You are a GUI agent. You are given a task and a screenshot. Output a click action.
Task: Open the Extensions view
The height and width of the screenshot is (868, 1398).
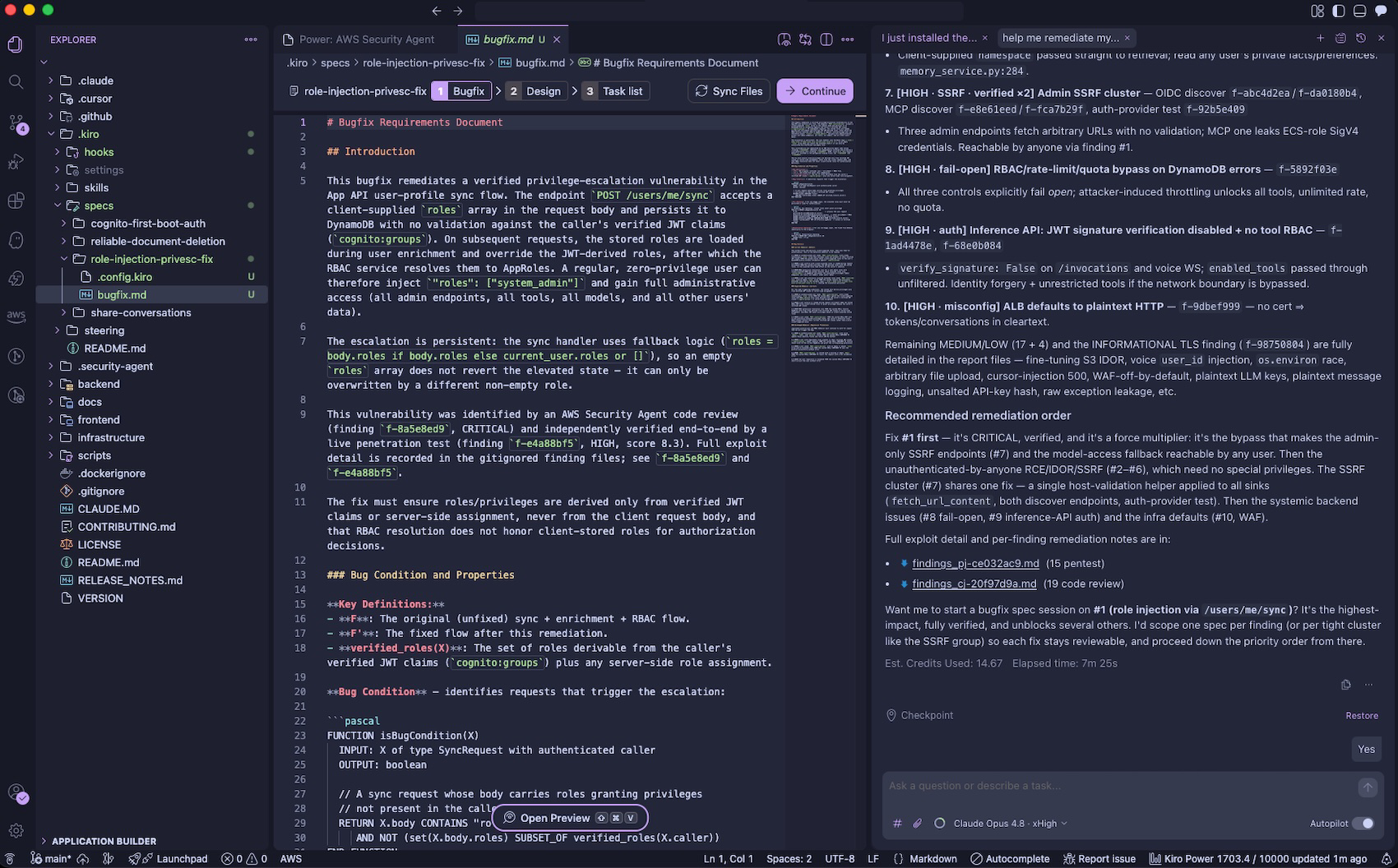tap(16, 201)
